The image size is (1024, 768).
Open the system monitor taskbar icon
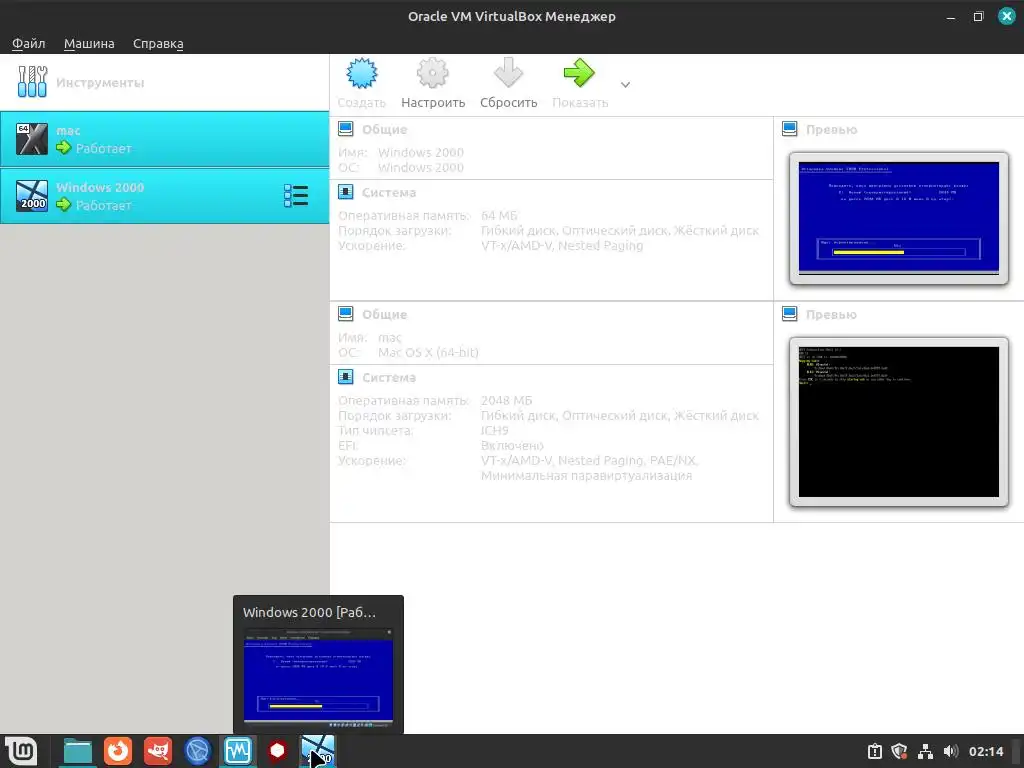tap(237, 751)
